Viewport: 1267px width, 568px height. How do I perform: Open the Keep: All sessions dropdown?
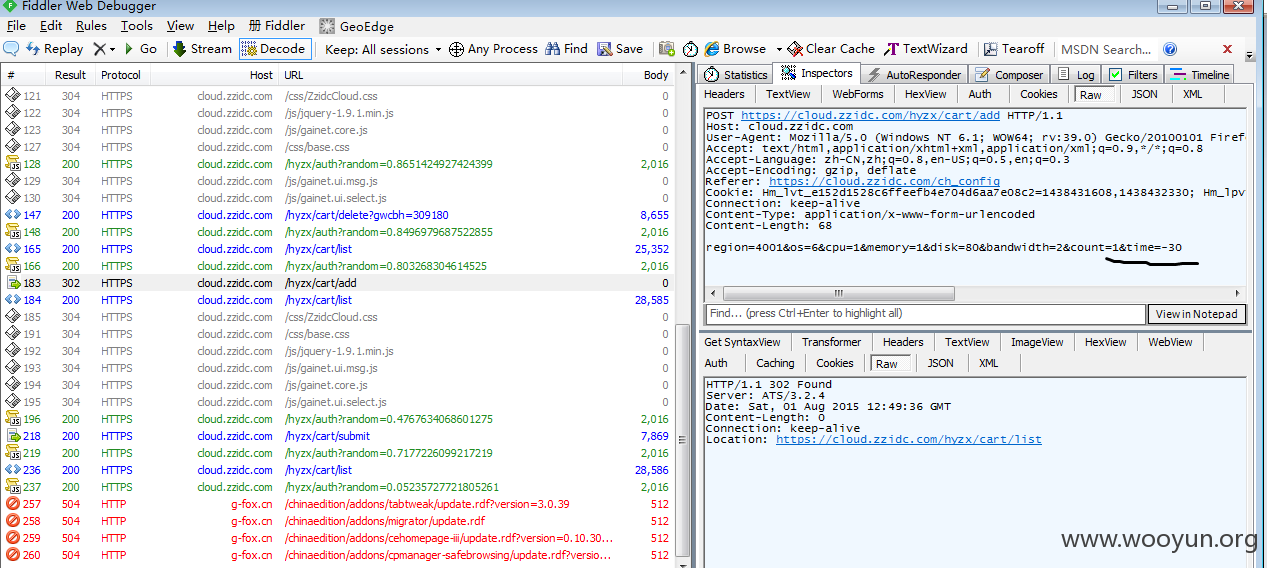pyautogui.click(x=384, y=49)
